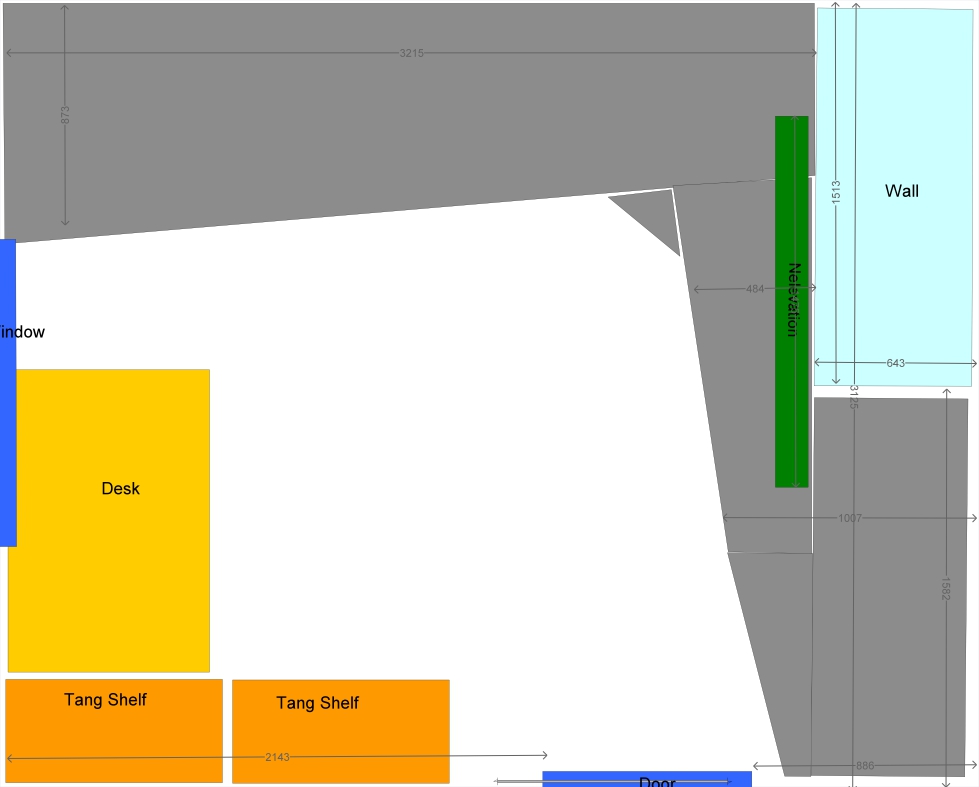979x787 pixels.
Task: Select the 886 dimension label
Action: [x=865, y=766]
